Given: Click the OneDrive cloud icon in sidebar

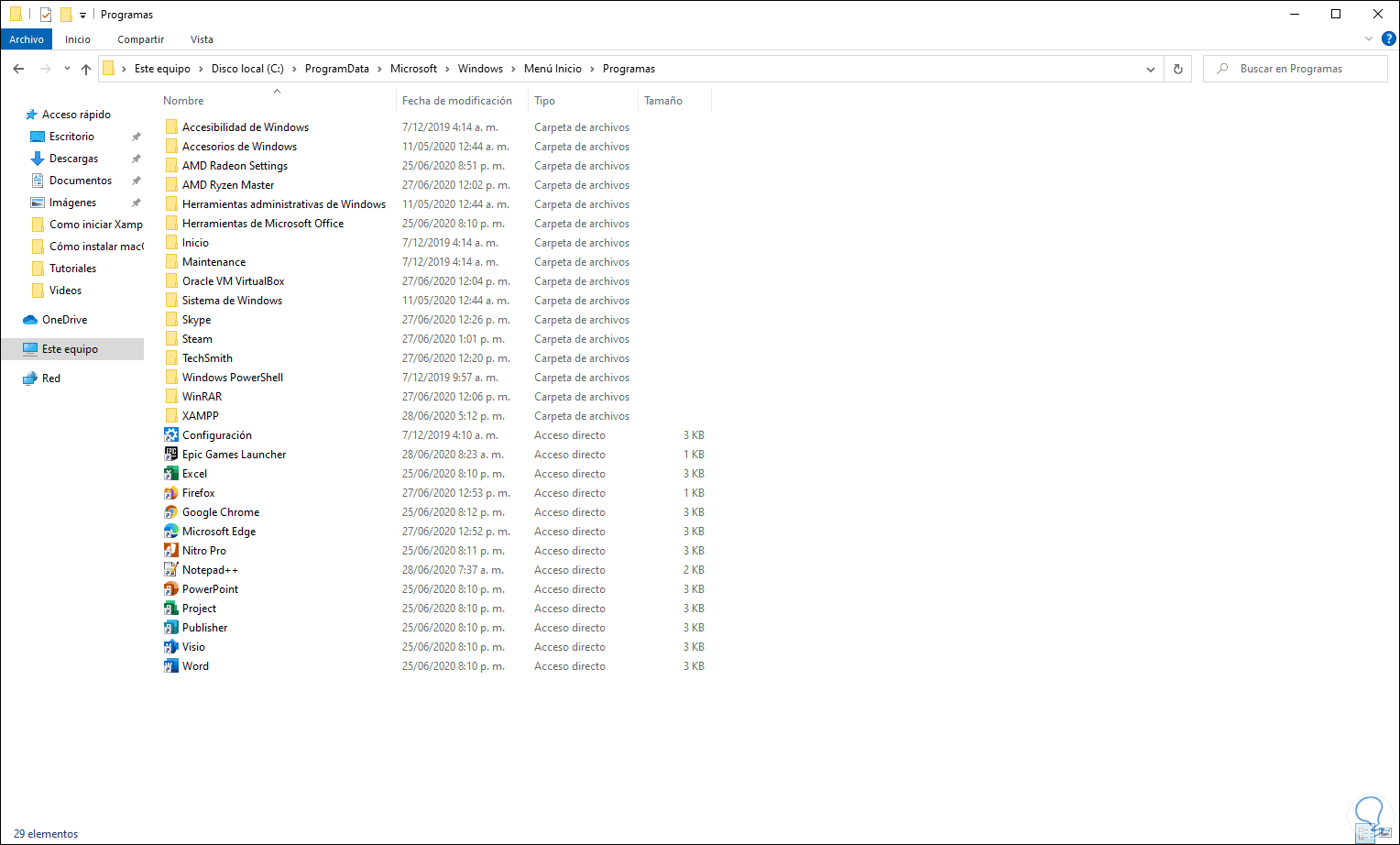Looking at the screenshot, I should pos(30,320).
